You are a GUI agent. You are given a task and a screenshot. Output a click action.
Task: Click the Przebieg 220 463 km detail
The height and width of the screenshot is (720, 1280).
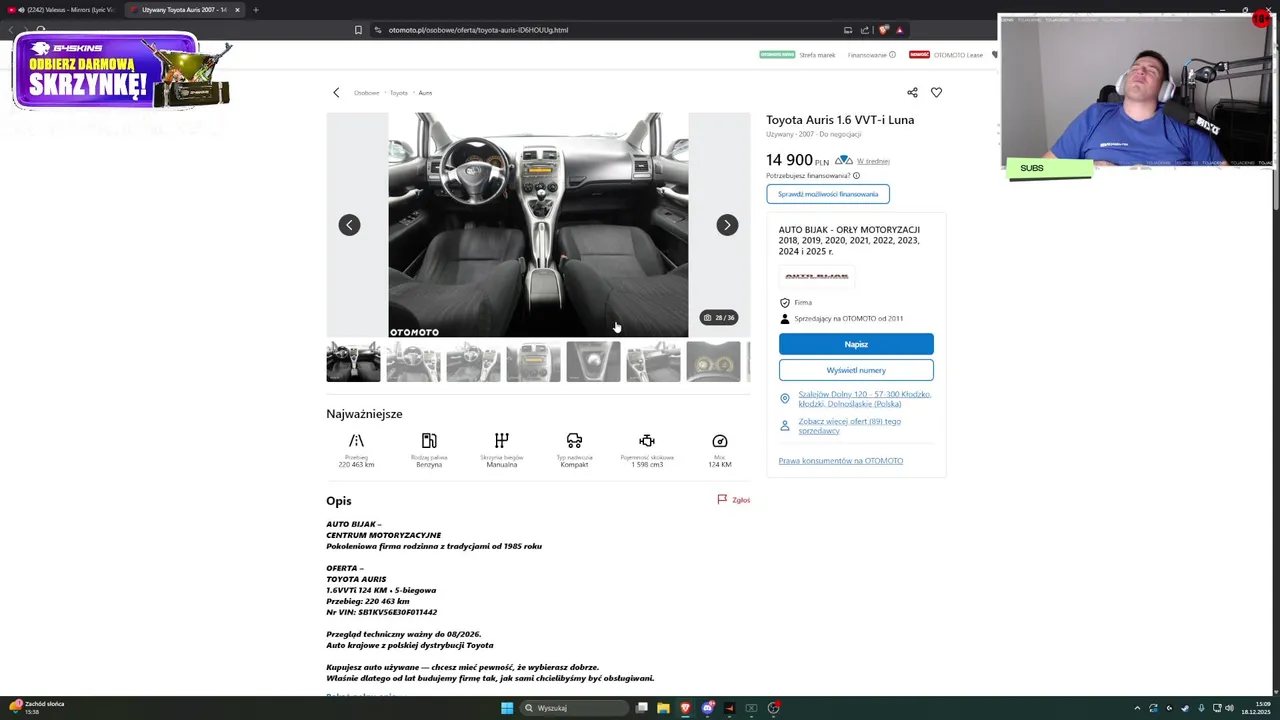pos(356,450)
